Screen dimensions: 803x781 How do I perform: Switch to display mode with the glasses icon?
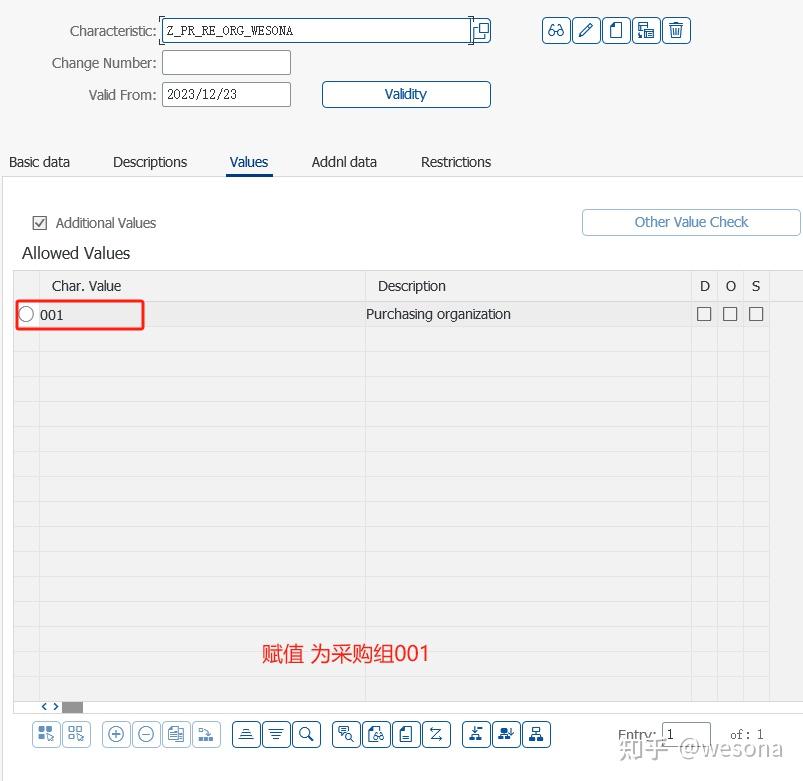555,30
